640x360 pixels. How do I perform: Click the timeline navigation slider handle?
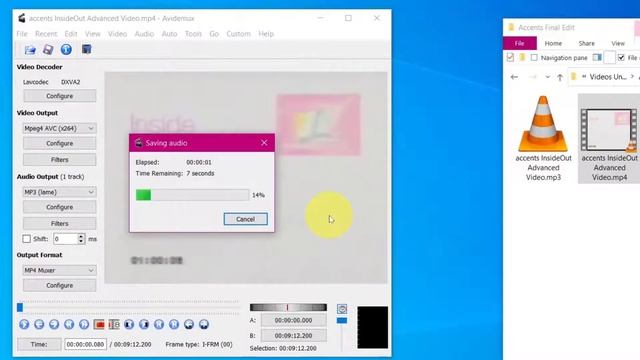(x=20, y=307)
